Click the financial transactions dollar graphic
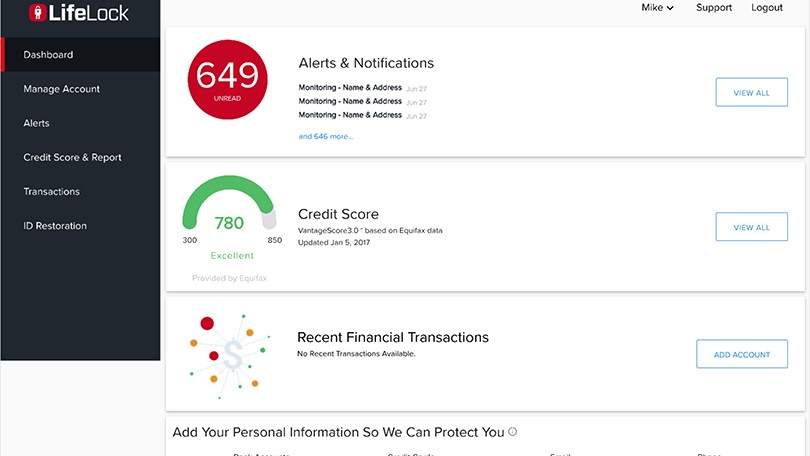This screenshot has height=456, width=810. pyautogui.click(x=230, y=356)
